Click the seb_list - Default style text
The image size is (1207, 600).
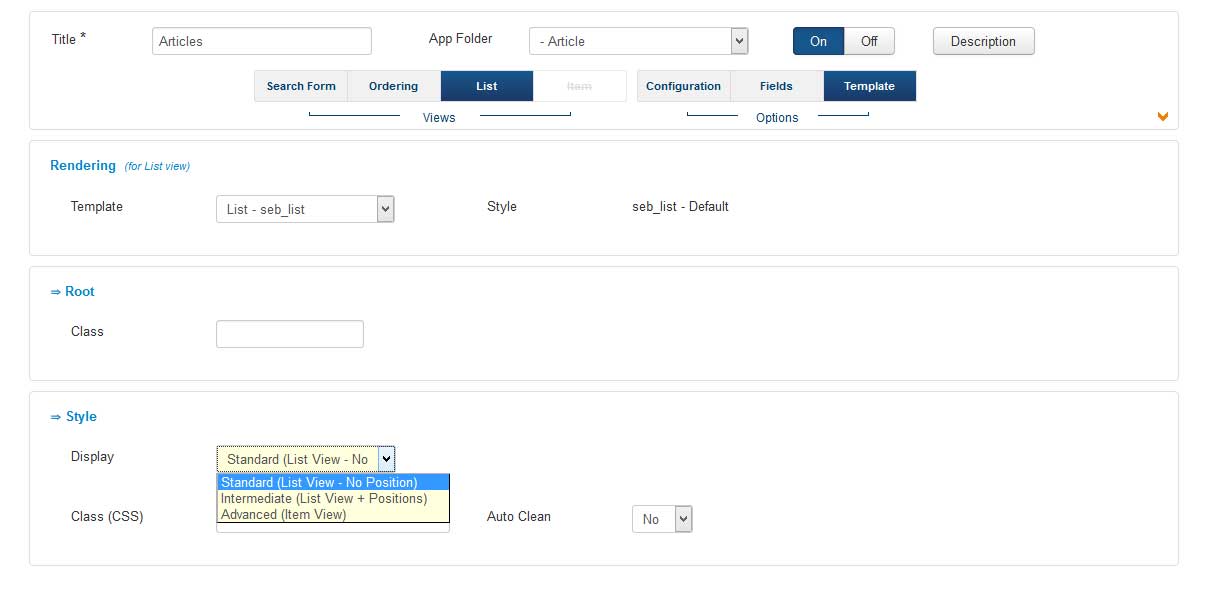pyautogui.click(x=680, y=206)
